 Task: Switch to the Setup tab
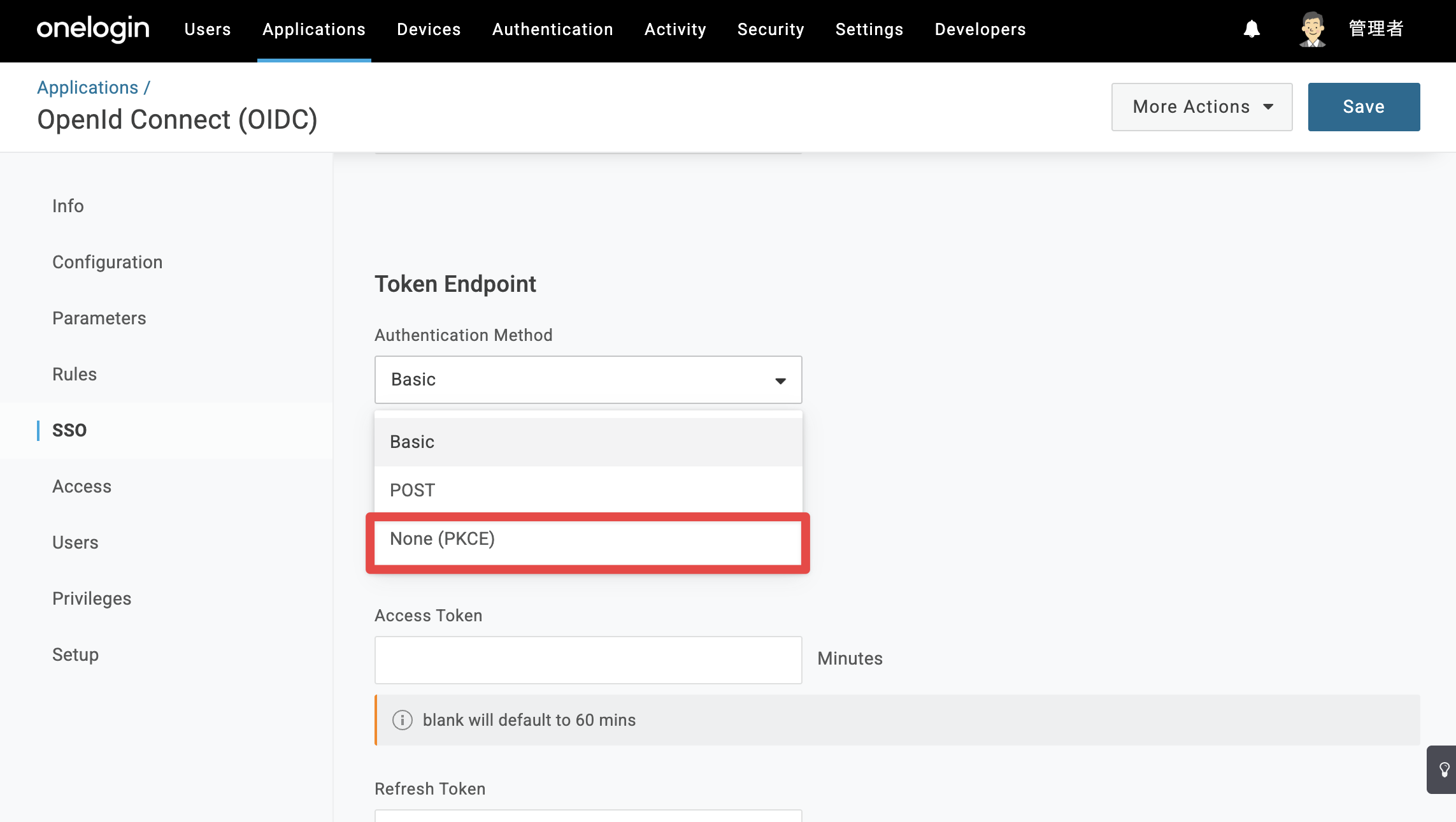click(75, 654)
